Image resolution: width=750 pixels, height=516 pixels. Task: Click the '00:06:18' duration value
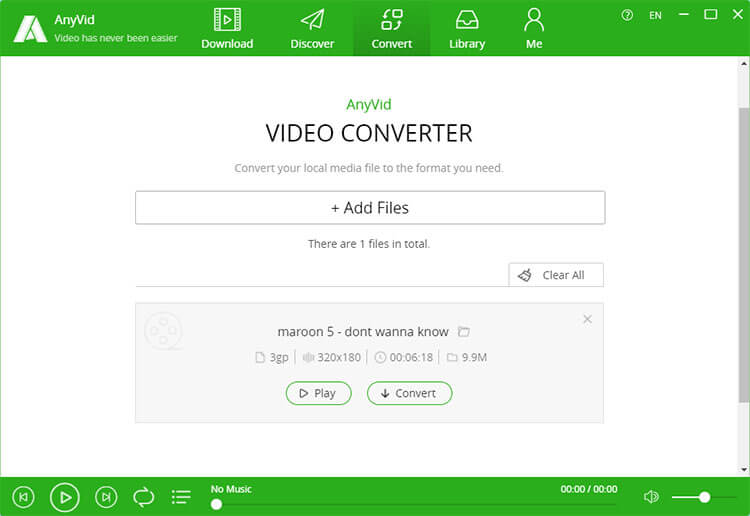(x=411, y=357)
